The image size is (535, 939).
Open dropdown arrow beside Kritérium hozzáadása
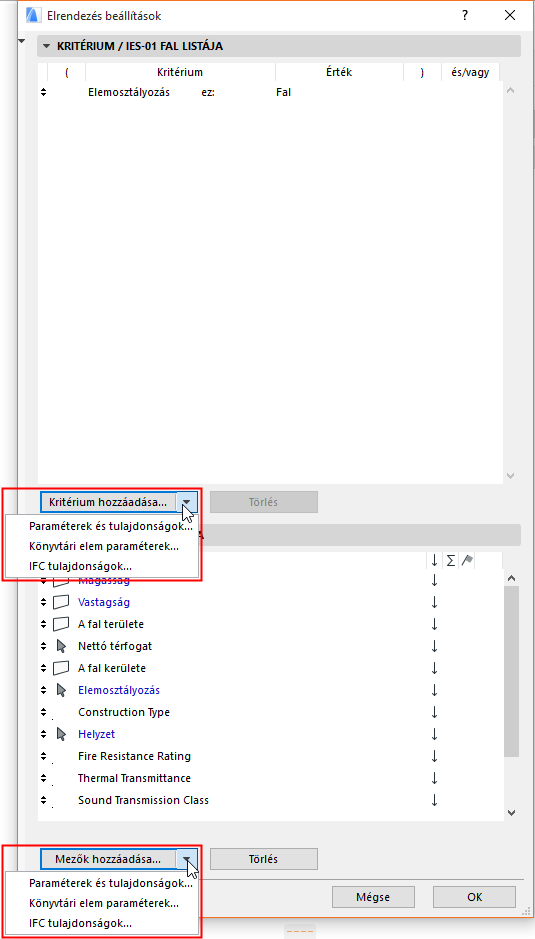coord(188,502)
